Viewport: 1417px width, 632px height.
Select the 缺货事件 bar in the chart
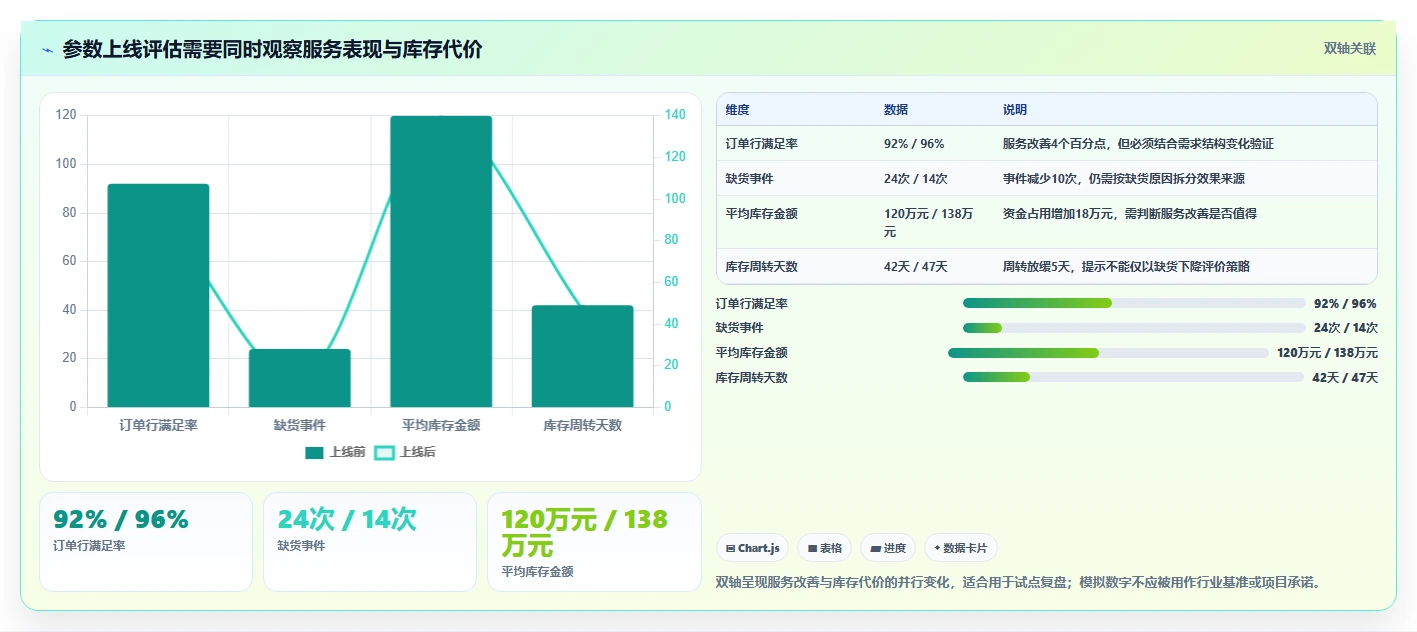point(300,378)
